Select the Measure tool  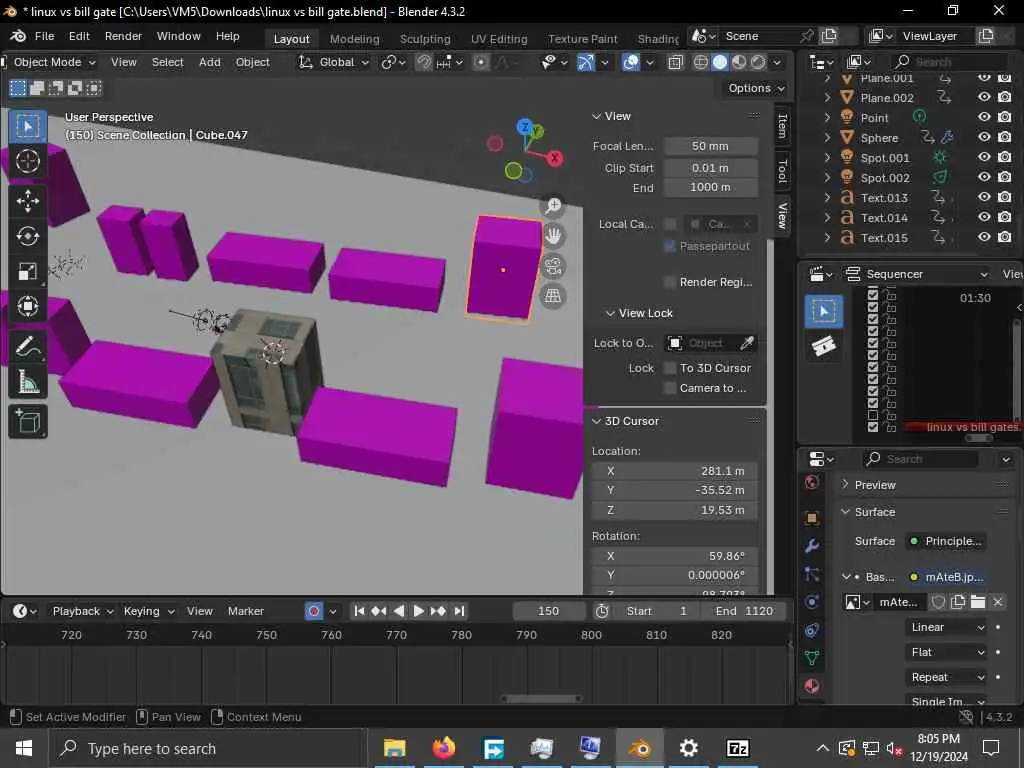click(27, 381)
